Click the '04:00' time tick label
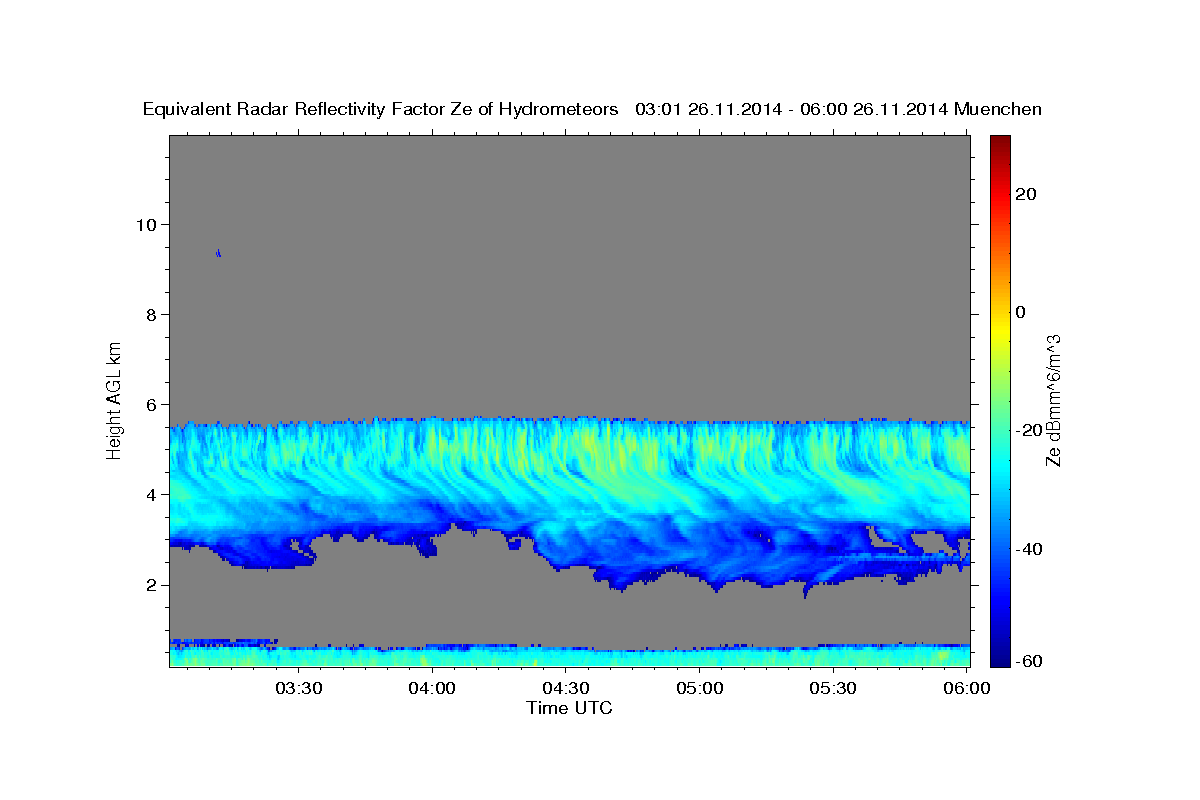 point(432,689)
